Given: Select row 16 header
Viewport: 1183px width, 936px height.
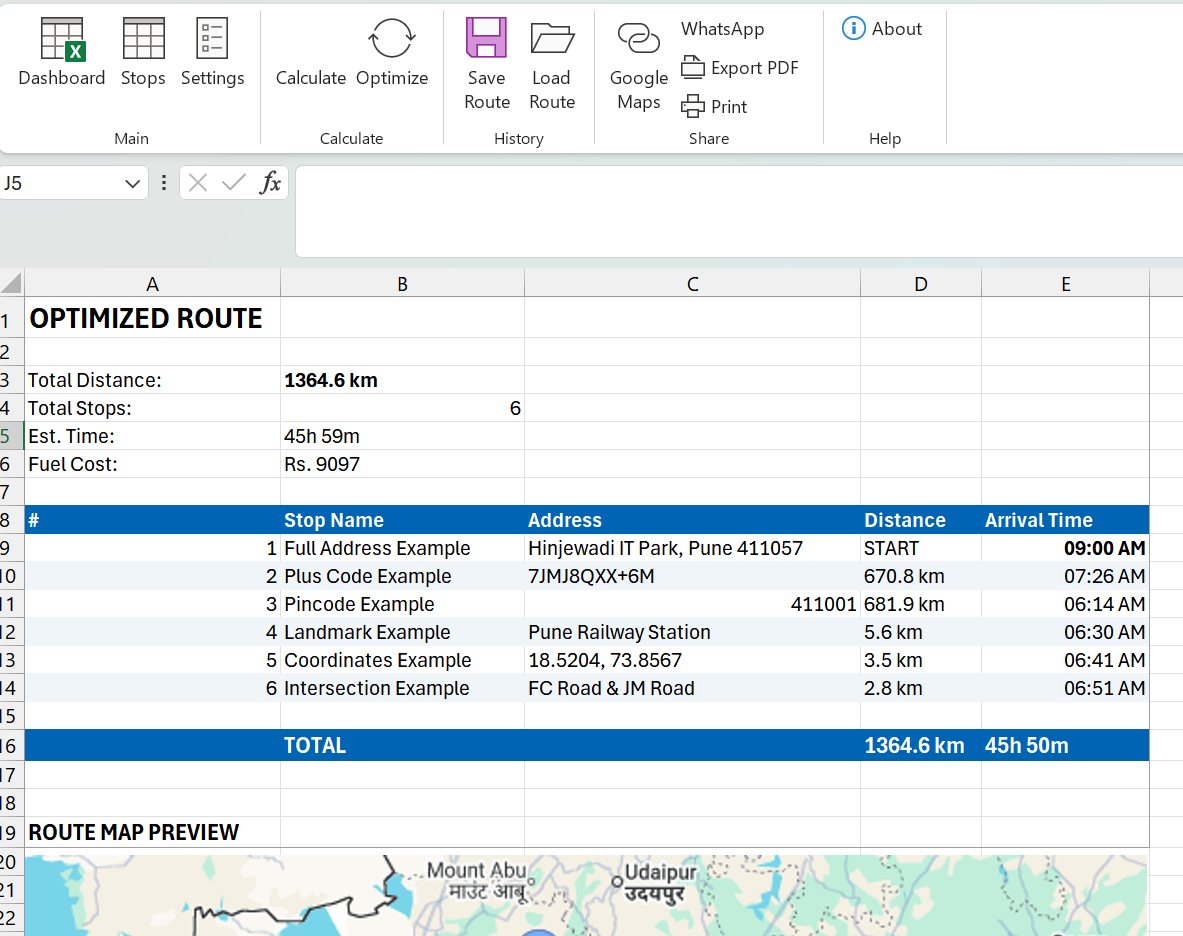Looking at the screenshot, I should tap(10, 746).
